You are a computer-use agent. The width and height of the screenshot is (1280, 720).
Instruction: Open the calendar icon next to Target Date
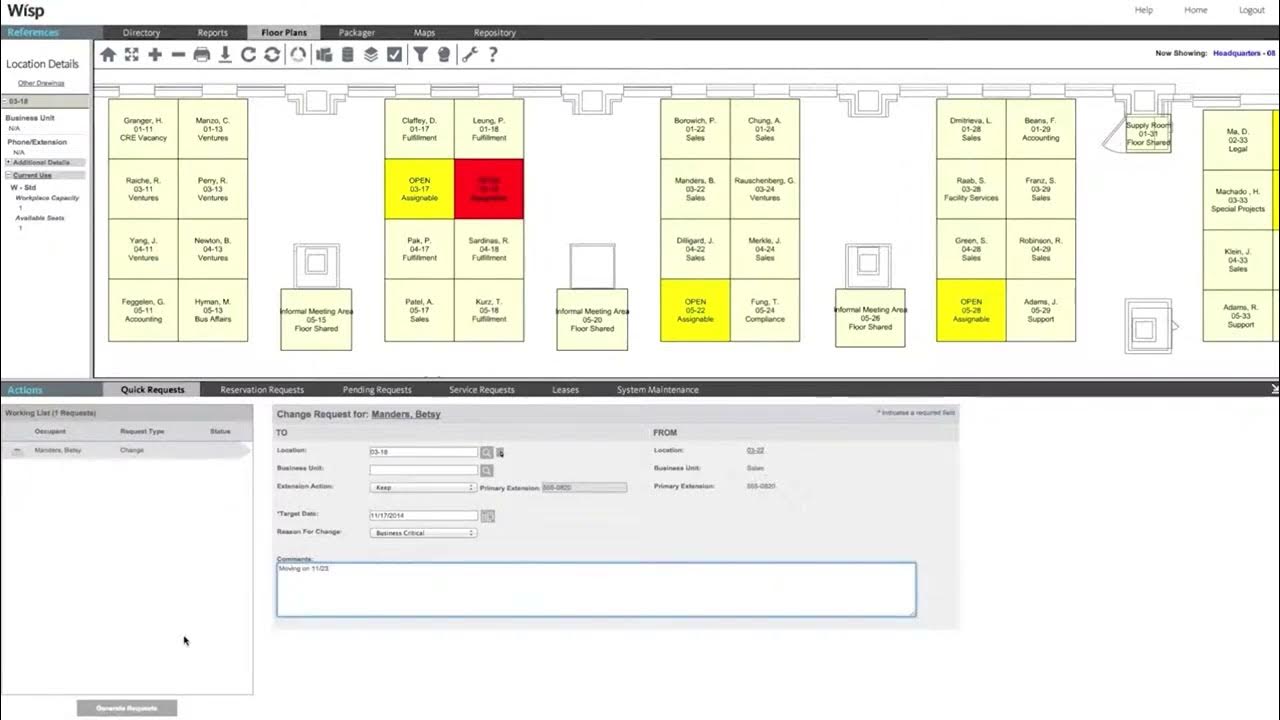click(488, 516)
